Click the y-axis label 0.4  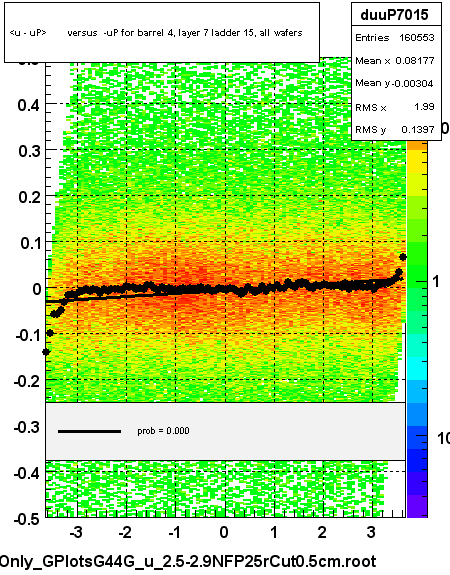pyautogui.click(x=29, y=106)
